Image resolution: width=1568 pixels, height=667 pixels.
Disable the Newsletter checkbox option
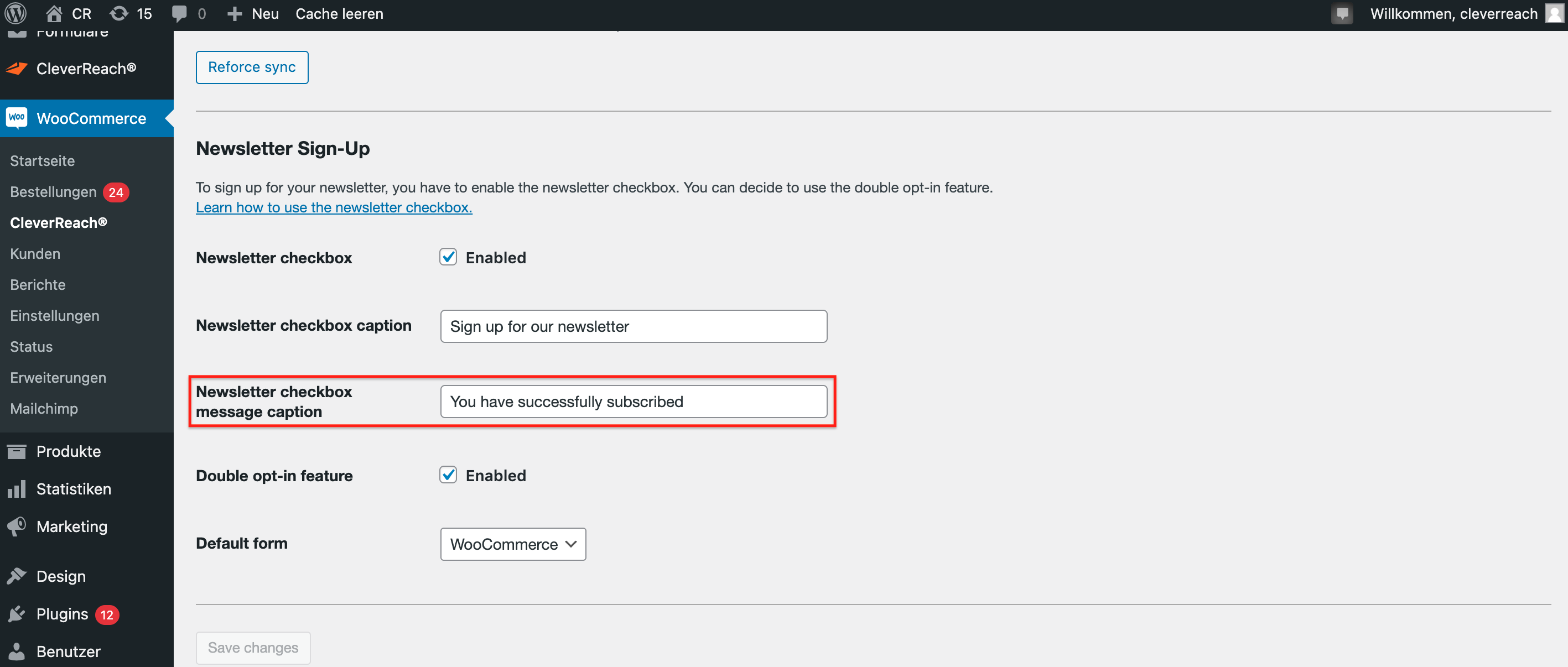(x=448, y=257)
